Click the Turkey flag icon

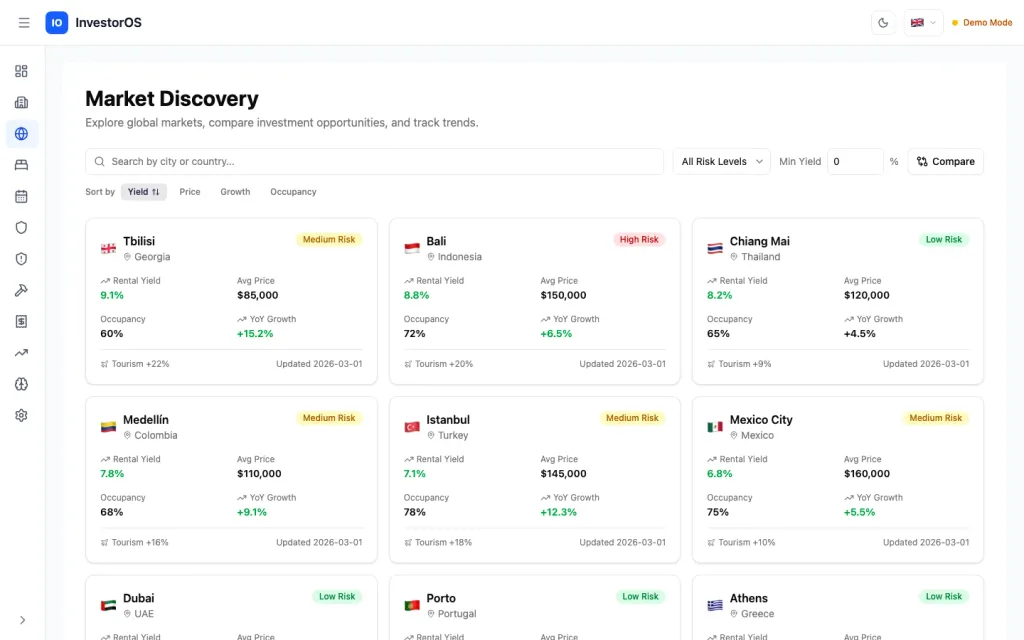click(412, 427)
